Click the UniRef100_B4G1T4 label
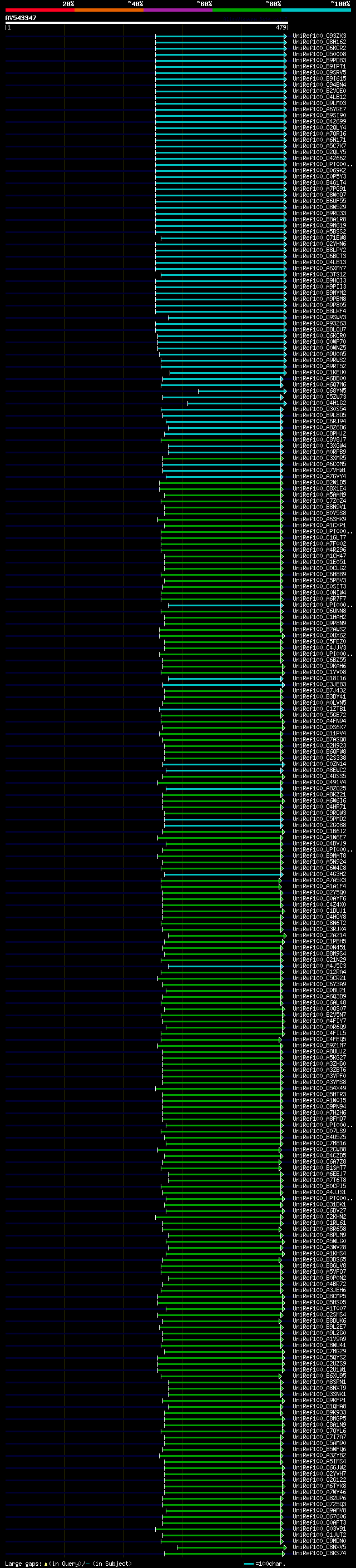Image resolution: width=356 pixels, height=1568 pixels. (x=319, y=182)
